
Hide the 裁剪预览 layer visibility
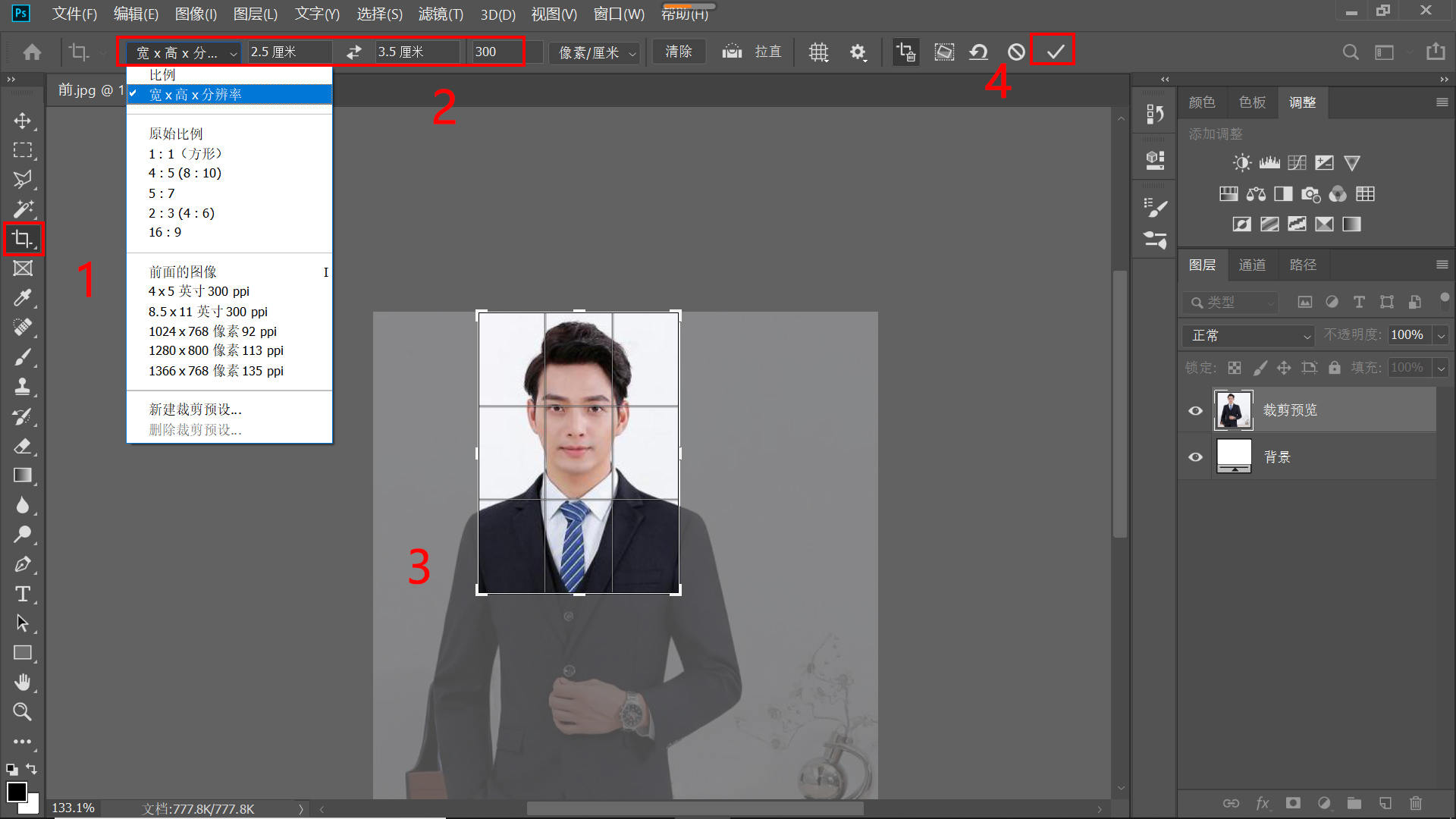pyautogui.click(x=1196, y=410)
